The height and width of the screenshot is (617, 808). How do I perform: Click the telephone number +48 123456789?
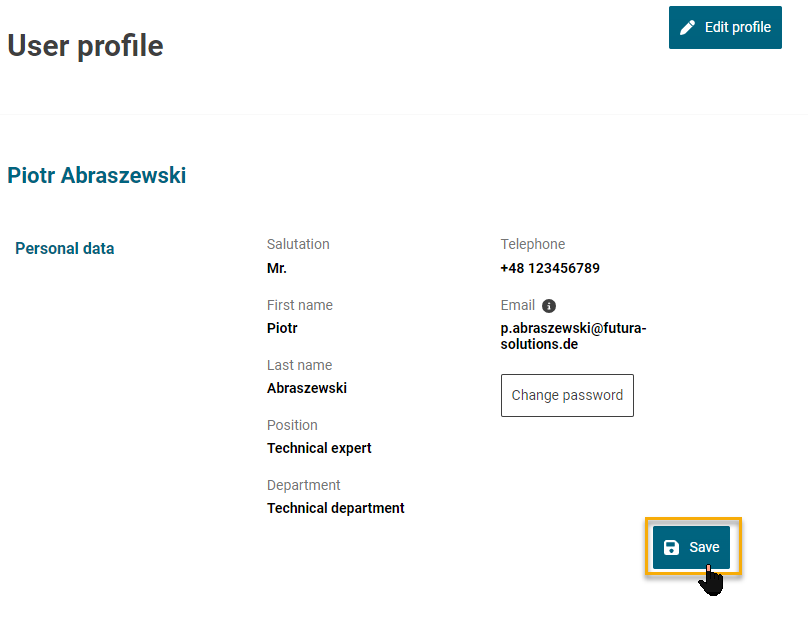click(550, 268)
